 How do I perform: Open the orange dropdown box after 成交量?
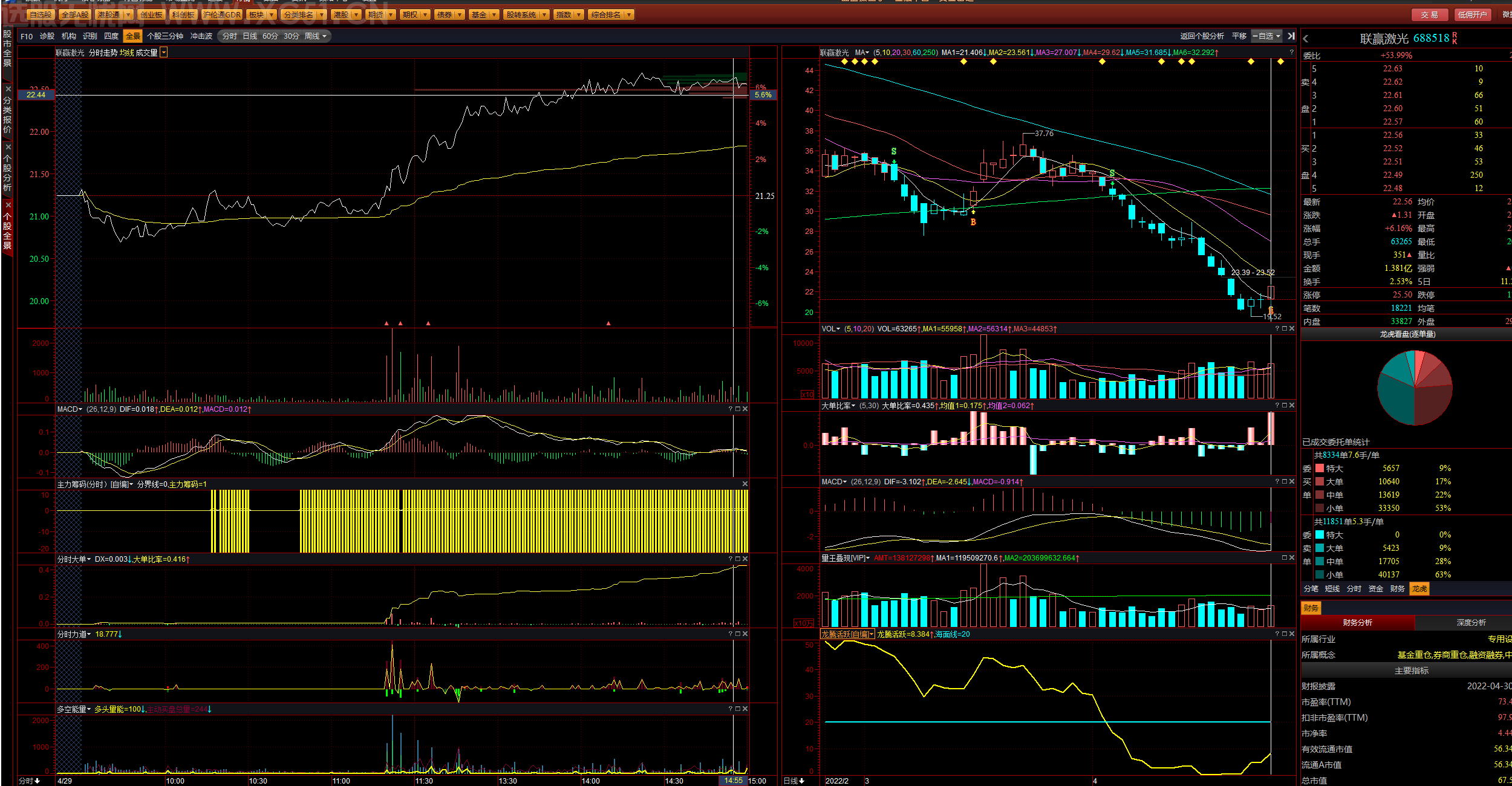point(163,53)
